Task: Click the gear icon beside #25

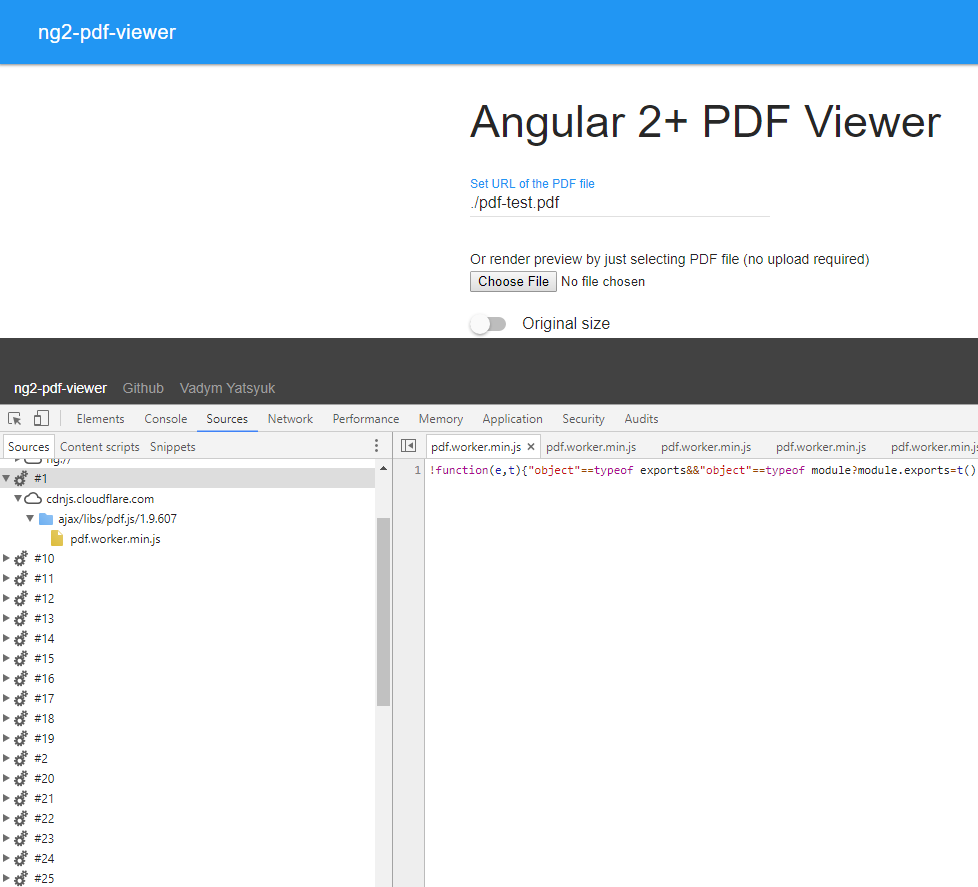Action: [21, 878]
